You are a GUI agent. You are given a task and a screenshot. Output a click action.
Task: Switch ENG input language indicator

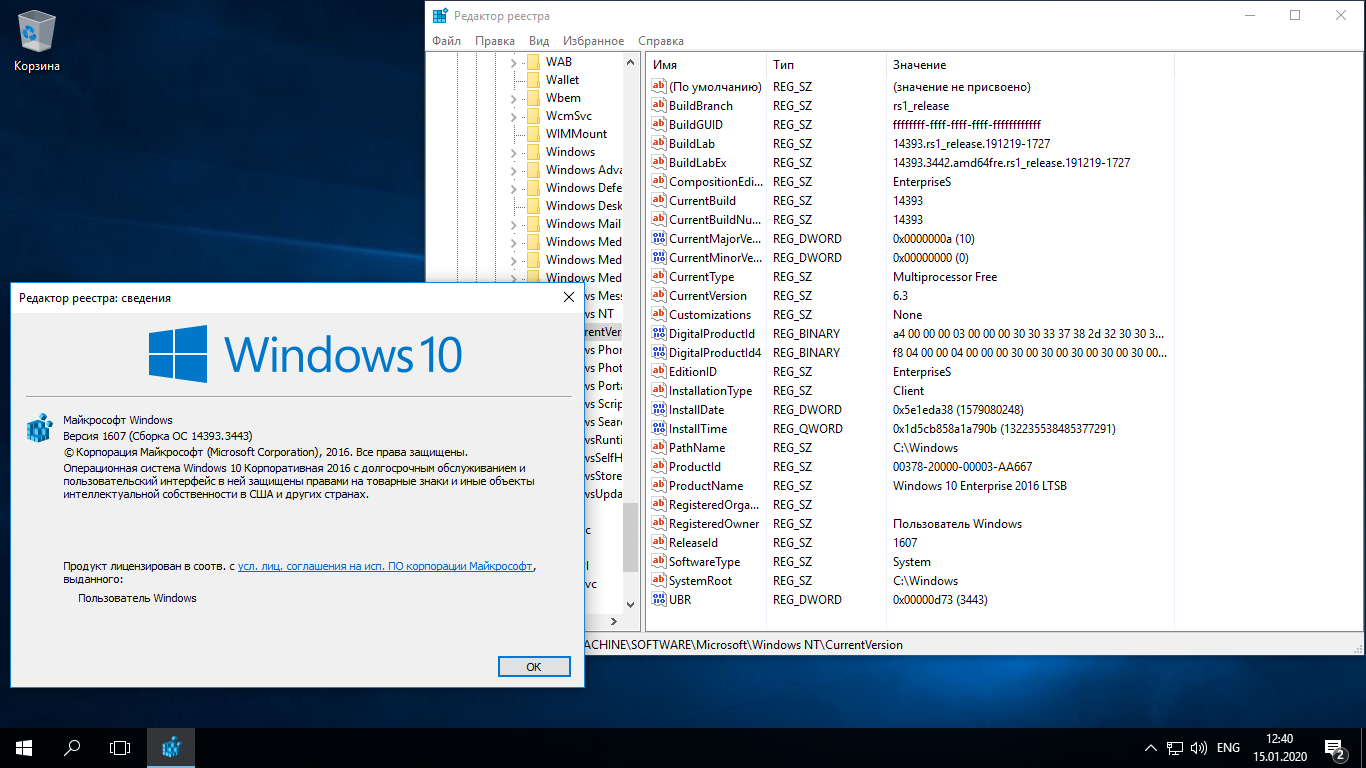pos(1228,747)
